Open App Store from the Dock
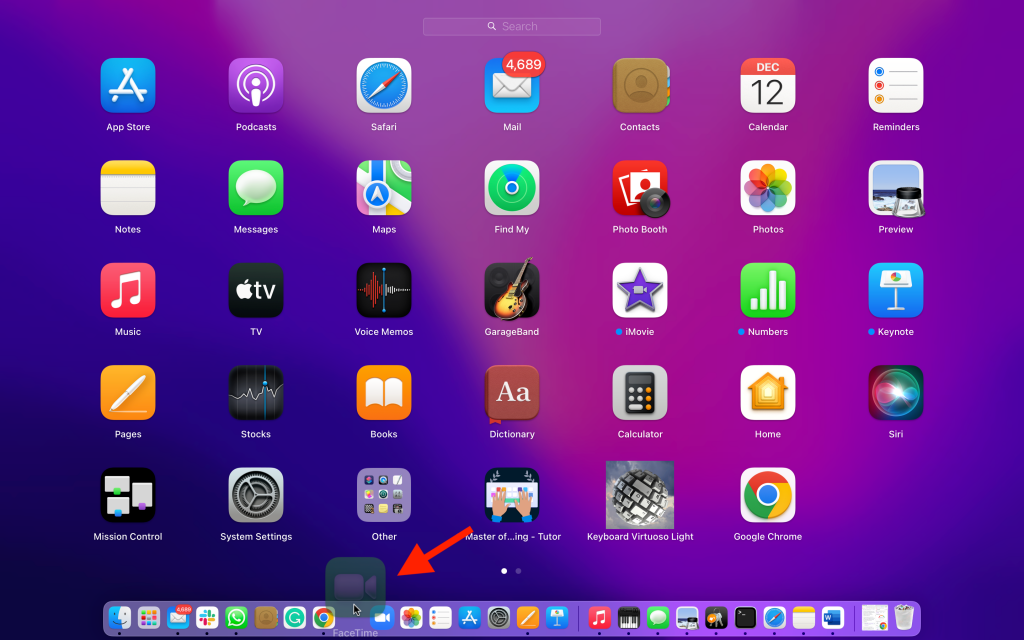This screenshot has width=1024, height=640. (x=470, y=617)
